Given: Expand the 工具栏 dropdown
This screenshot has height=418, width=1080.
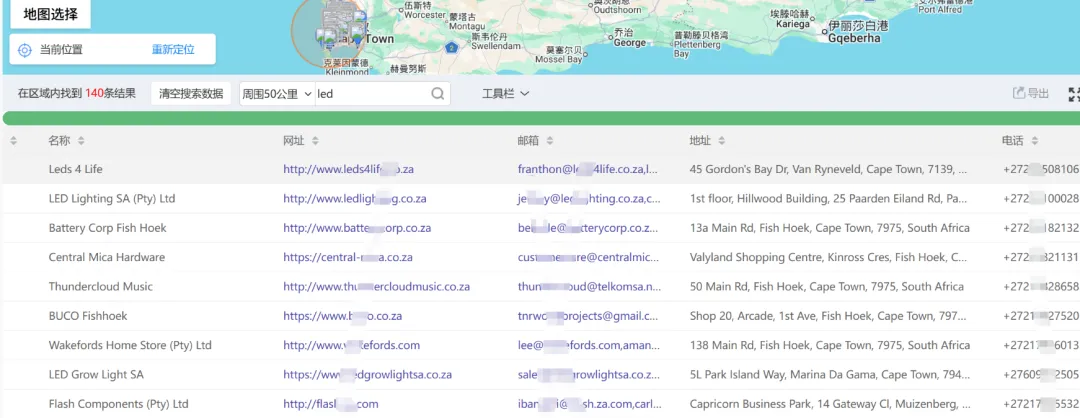Looking at the screenshot, I should [505, 94].
